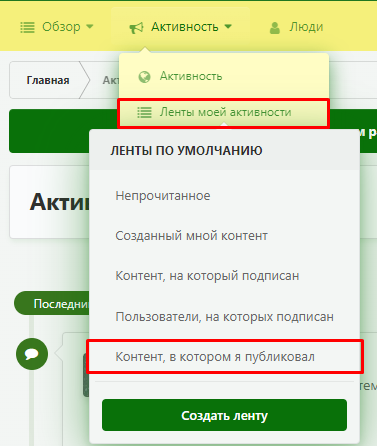The height and width of the screenshot is (446, 377).
Task: Click the Последние activity pill
Action: click(x=52, y=303)
